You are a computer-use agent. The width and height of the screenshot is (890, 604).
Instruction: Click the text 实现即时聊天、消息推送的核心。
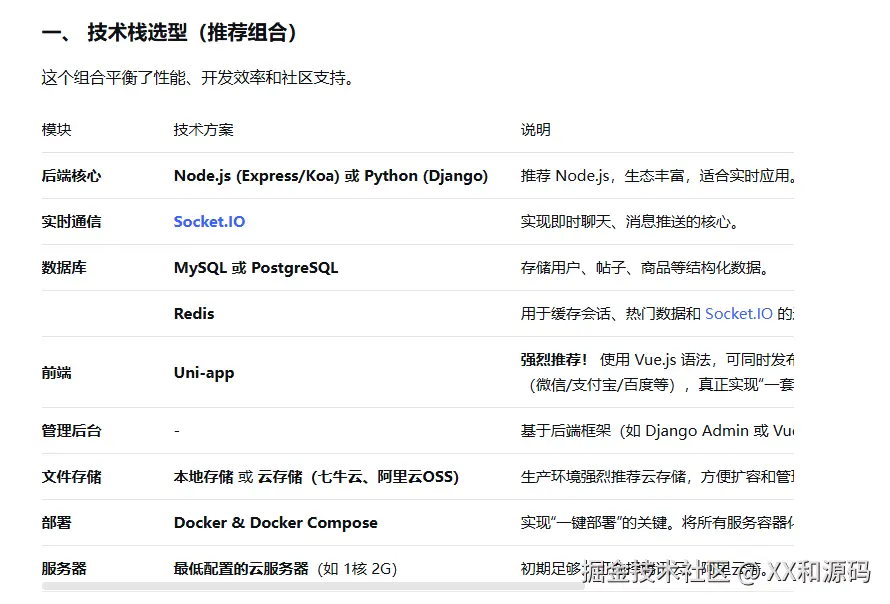(630, 221)
